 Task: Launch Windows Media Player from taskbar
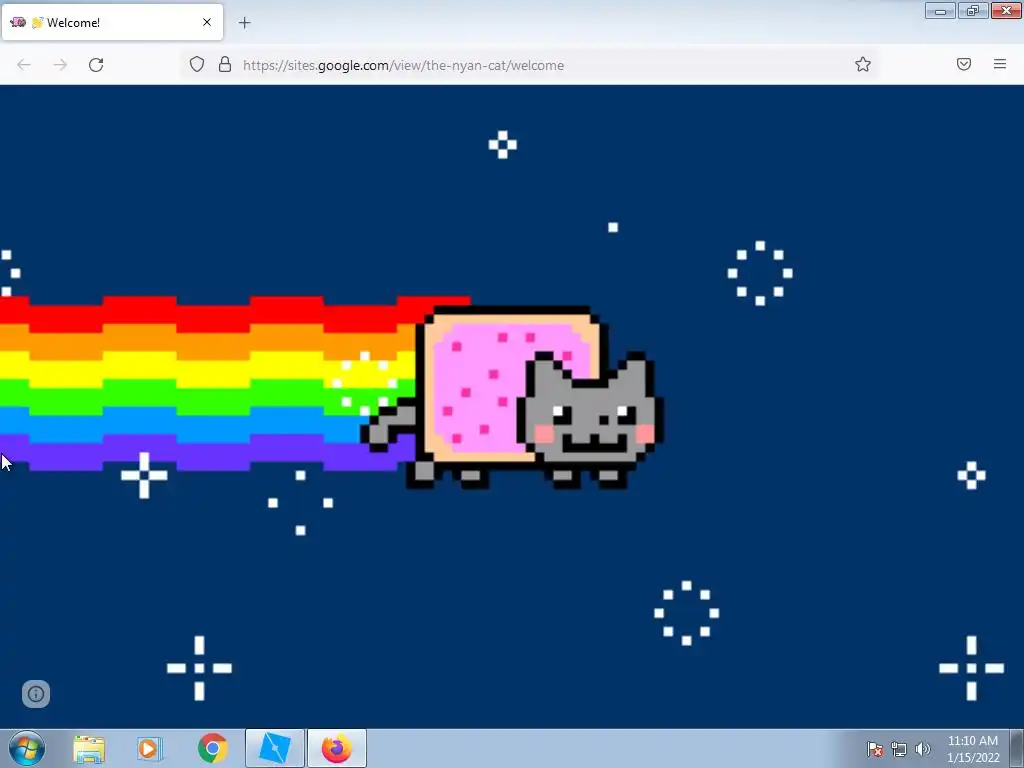click(x=148, y=748)
